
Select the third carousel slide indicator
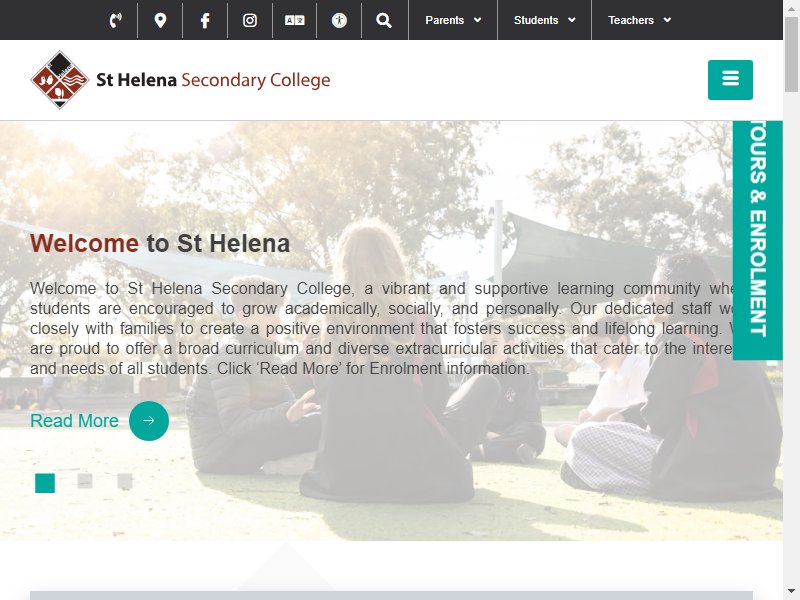(x=125, y=481)
